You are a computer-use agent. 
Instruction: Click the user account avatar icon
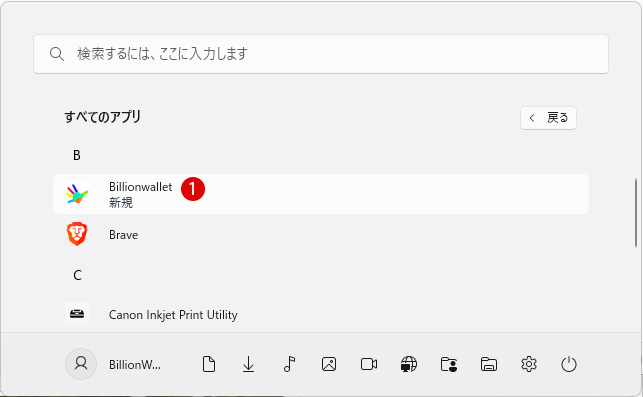tap(81, 364)
